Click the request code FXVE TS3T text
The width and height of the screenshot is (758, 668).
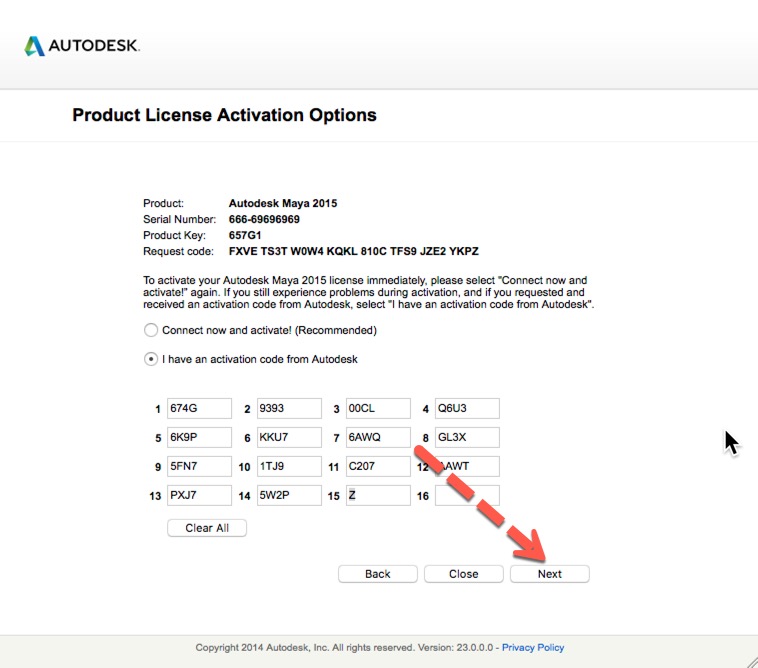tap(353, 251)
